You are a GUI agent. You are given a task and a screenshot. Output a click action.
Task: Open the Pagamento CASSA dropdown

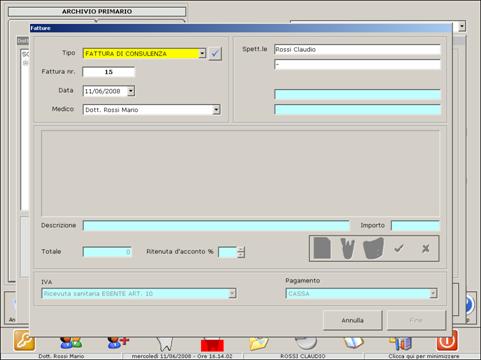pos(433,293)
